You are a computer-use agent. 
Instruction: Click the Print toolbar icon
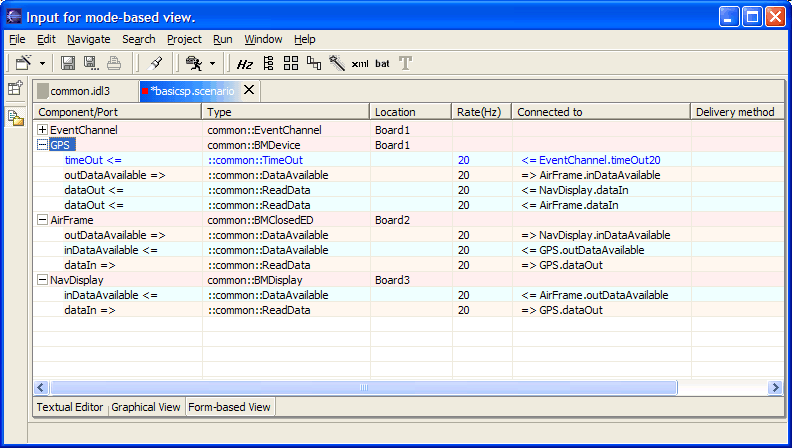coord(114,63)
